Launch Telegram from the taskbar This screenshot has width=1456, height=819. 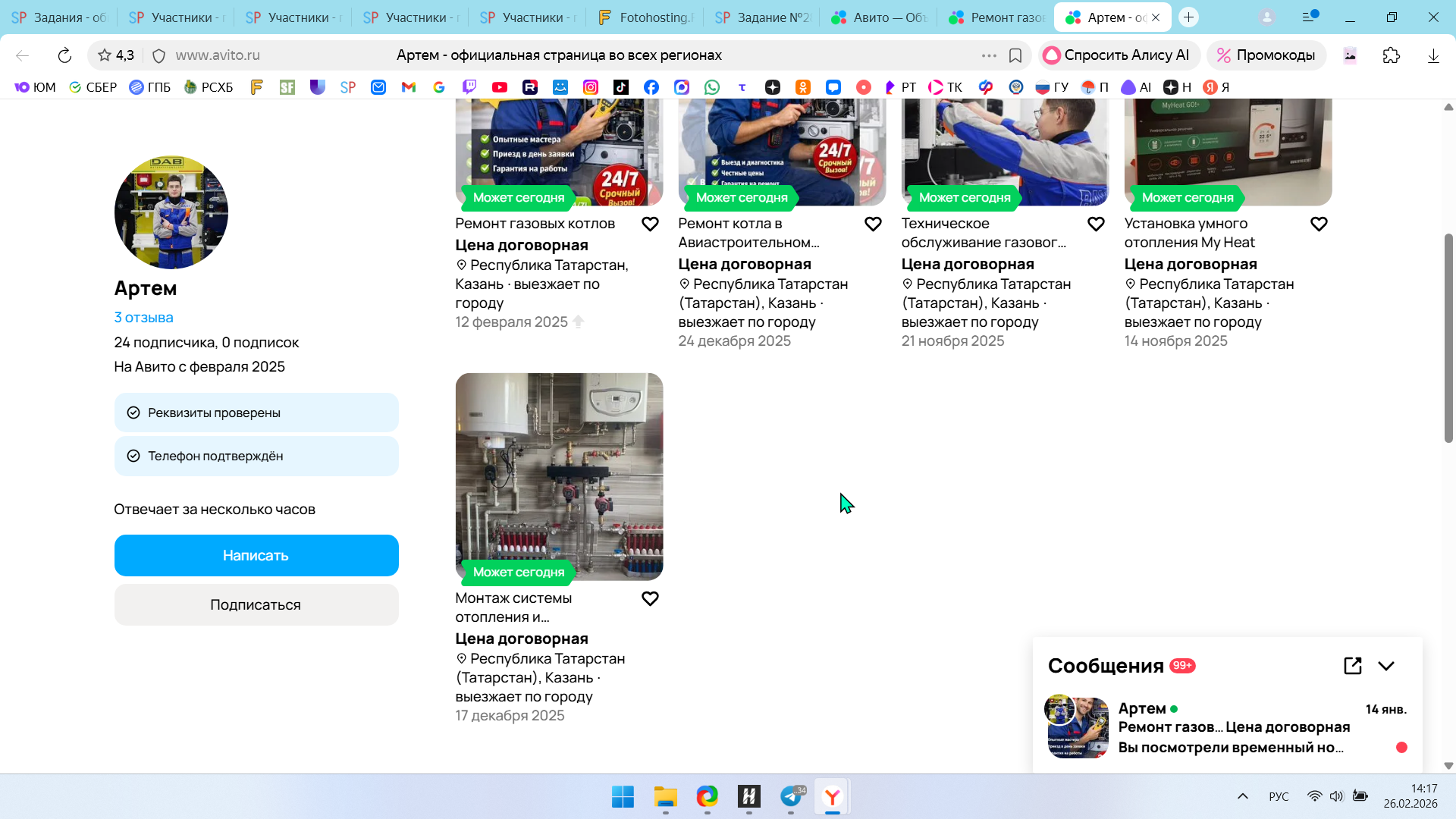coord(791,796)
